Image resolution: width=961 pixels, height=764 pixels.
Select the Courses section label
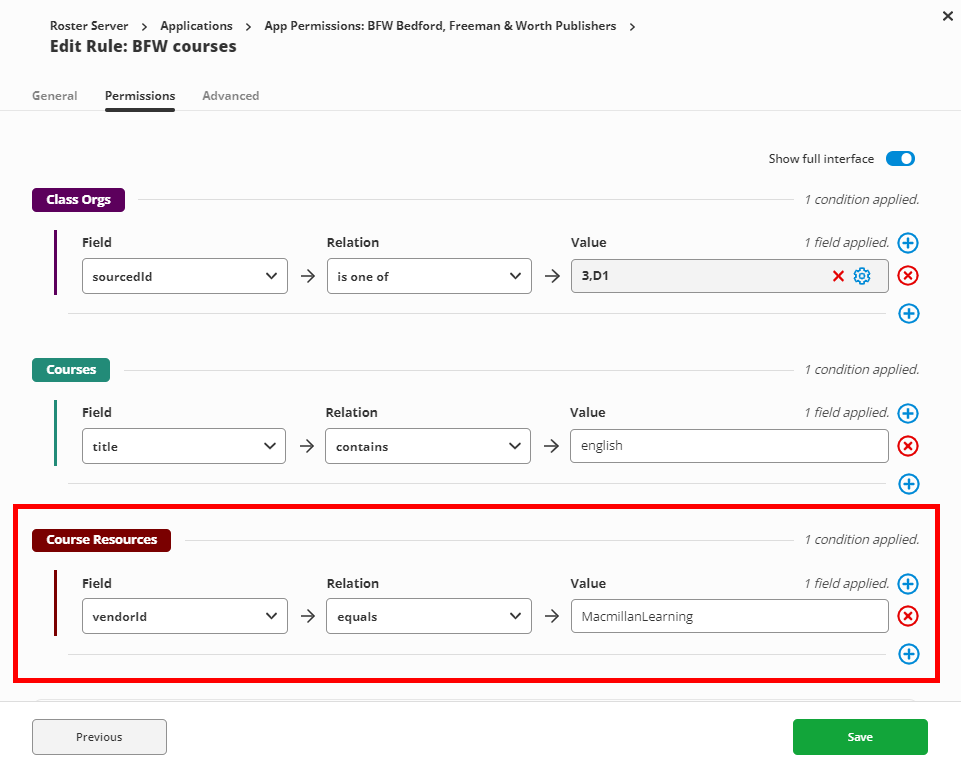pyautogui.click(x=70, y=369)
